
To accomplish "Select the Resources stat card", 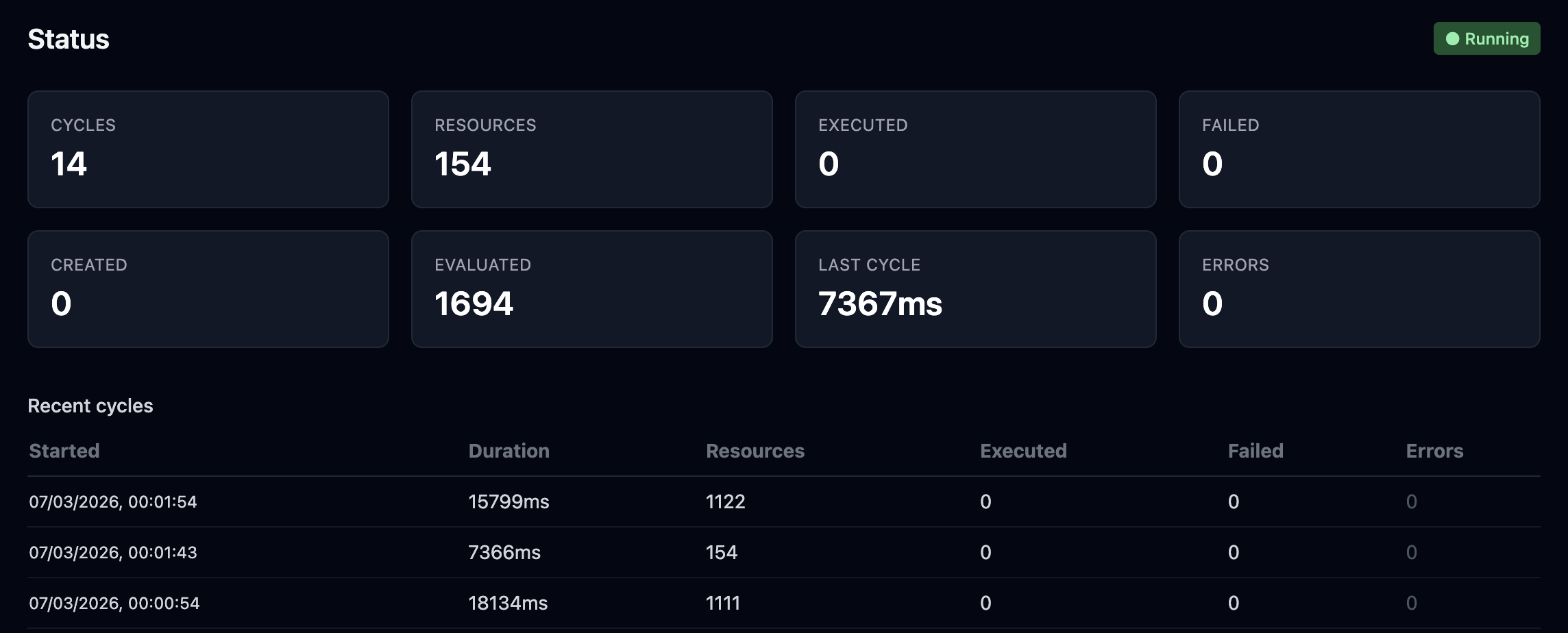I will (591, 149).
